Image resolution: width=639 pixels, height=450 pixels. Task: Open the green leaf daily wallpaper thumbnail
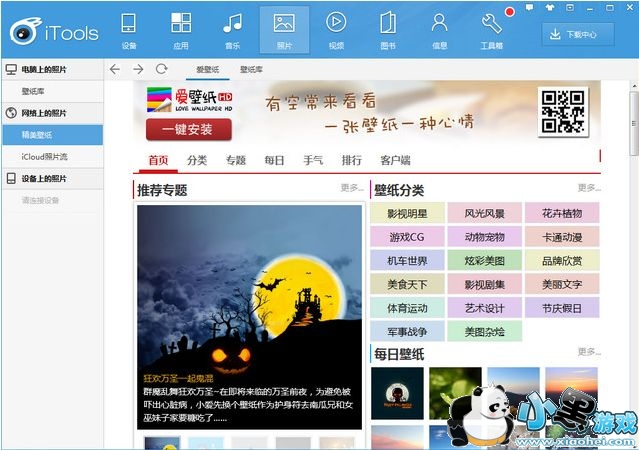pyautogui.click(x=455, y=393)
